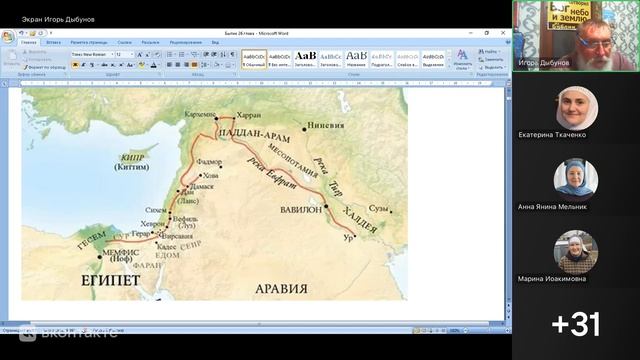This screenshot has width=640, height=360.
Task: Apply the text highlight color
Action: pos(142,65)
